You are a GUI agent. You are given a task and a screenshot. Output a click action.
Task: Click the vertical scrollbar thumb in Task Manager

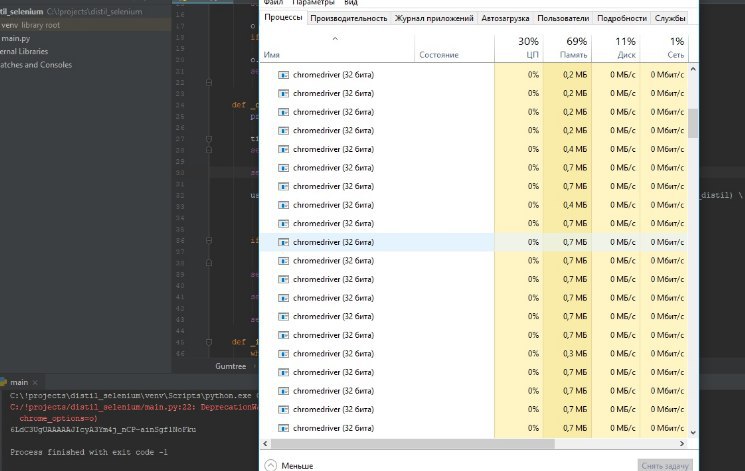coord(693,123)
